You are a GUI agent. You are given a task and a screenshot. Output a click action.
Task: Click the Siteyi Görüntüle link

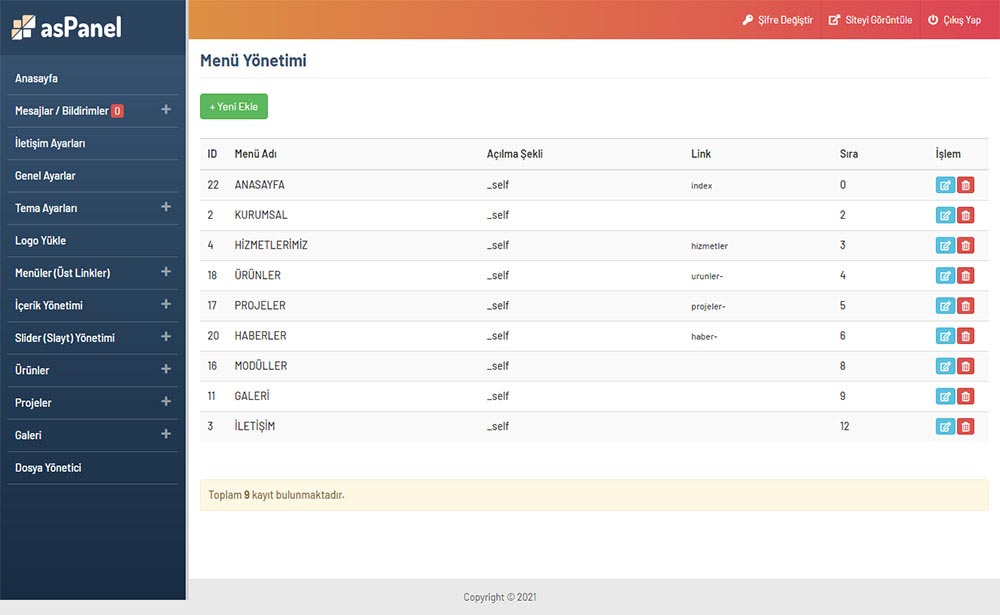pyautogui.click(x=870, y=20)
